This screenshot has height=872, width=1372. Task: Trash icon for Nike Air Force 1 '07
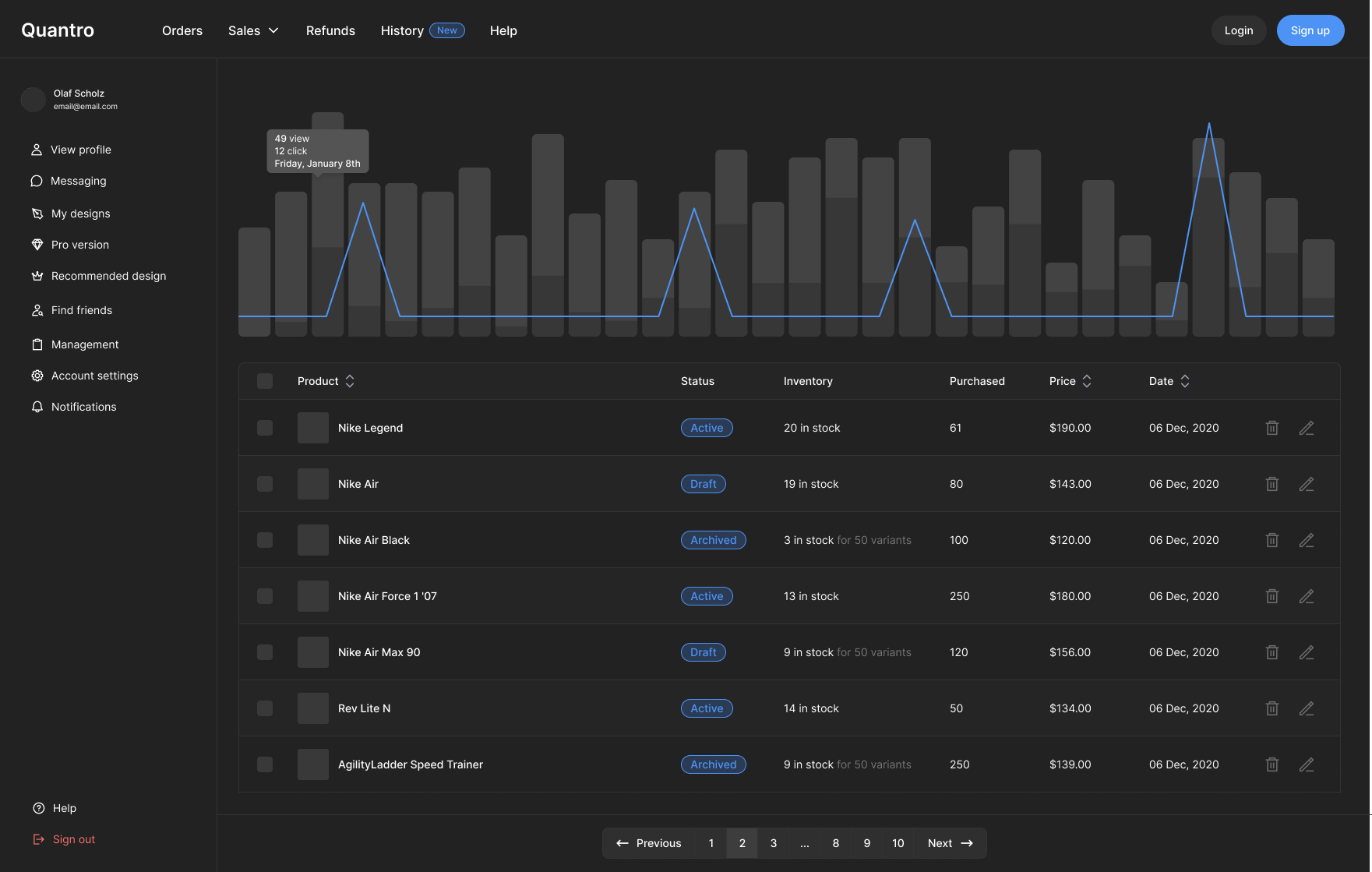point(1272,596)
